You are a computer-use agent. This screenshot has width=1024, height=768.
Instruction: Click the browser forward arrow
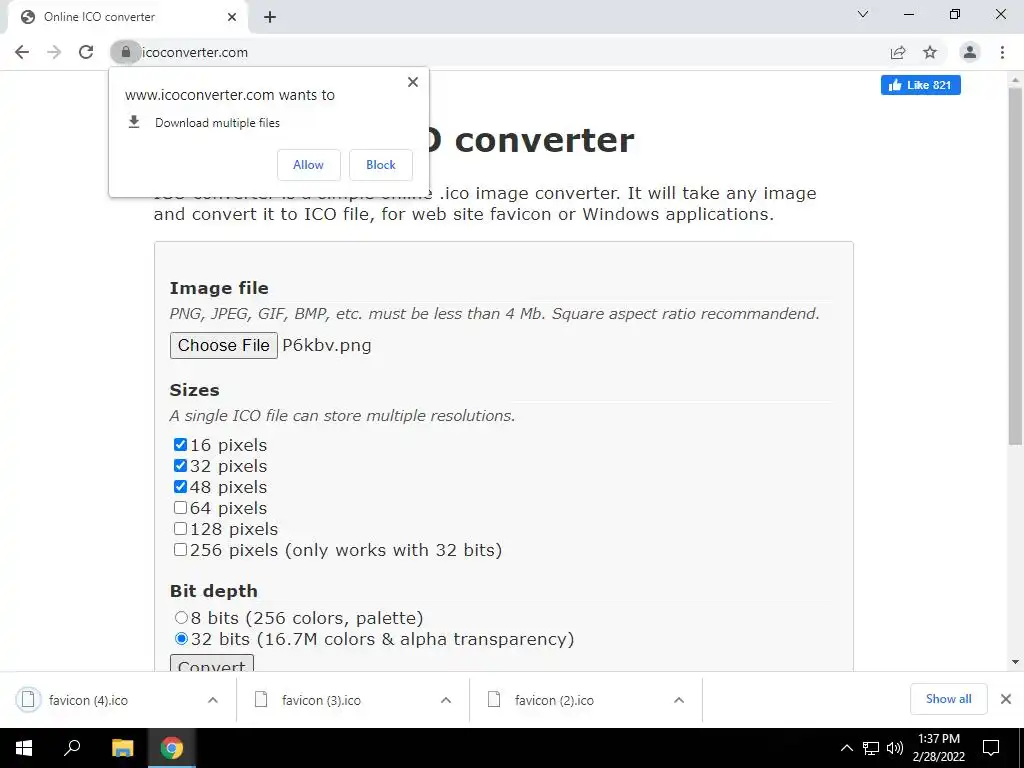[x=54, y=52]
